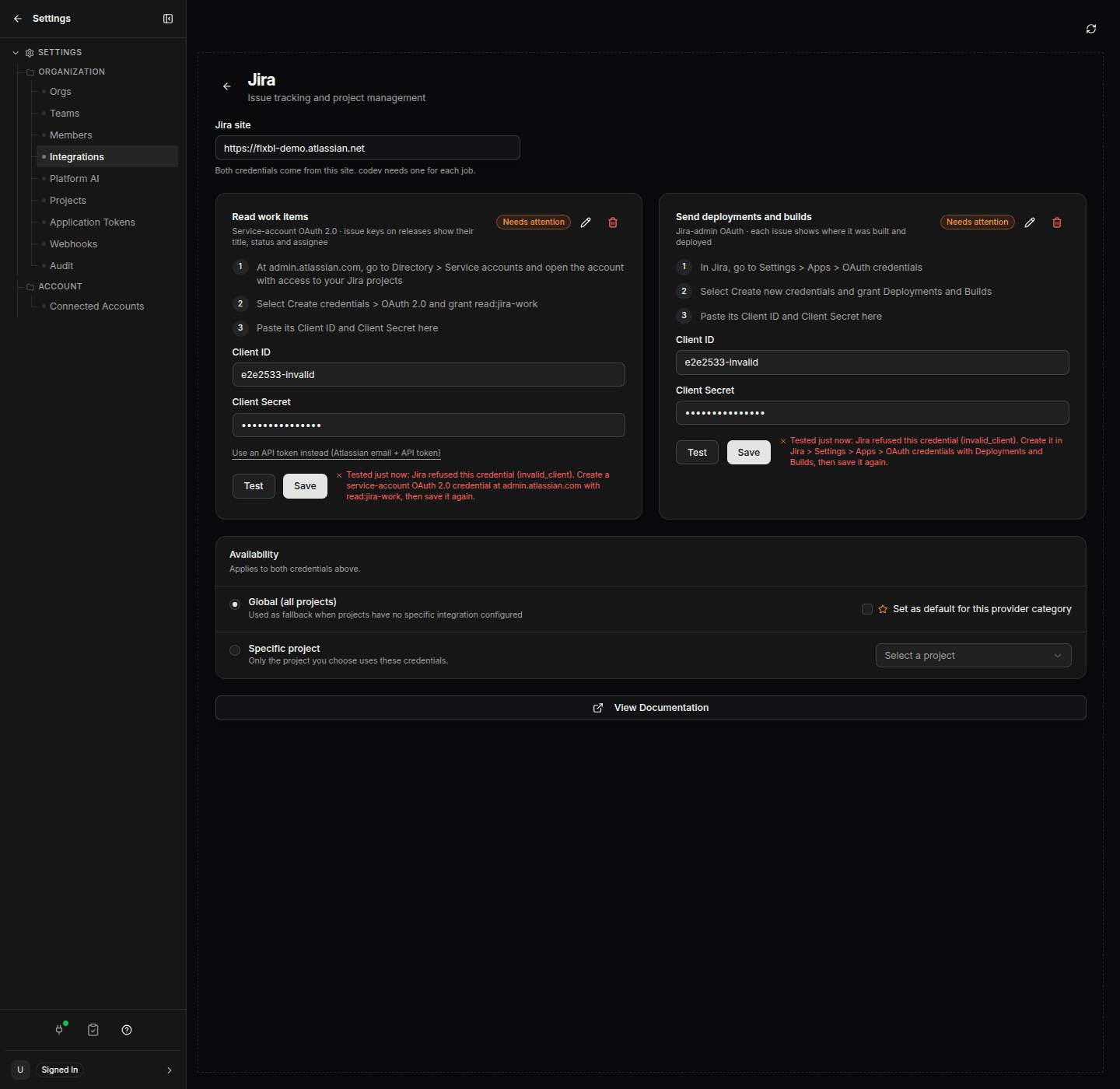Image resolution: width=1120 pixels, height=1089 pixels.
Task: Click the refresh icon at top right
Action: click(x=1091, y=29)
